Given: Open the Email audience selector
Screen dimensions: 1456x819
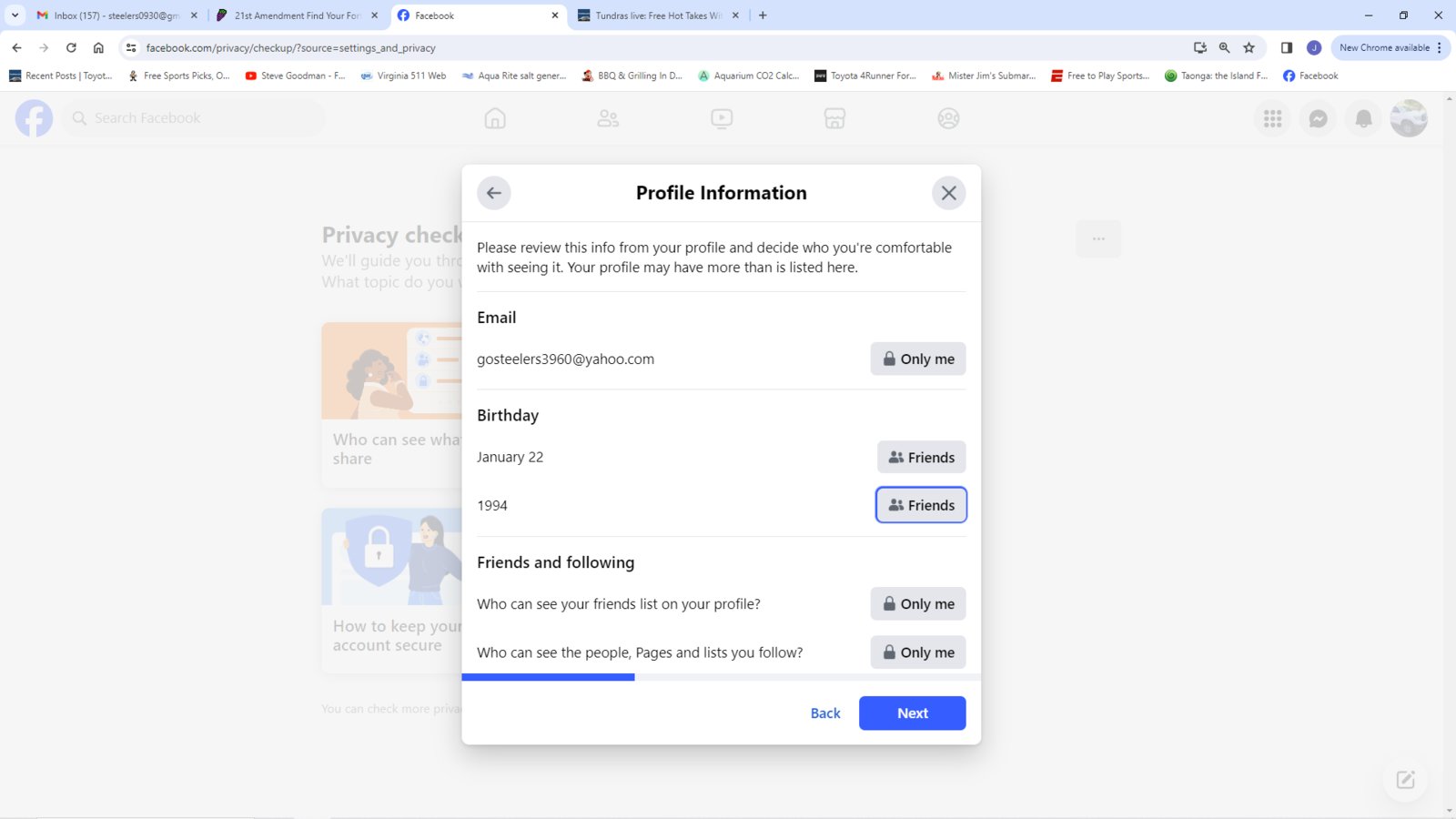Looking at the screenshot, I should pyautogui.click(x=917, y=359).
